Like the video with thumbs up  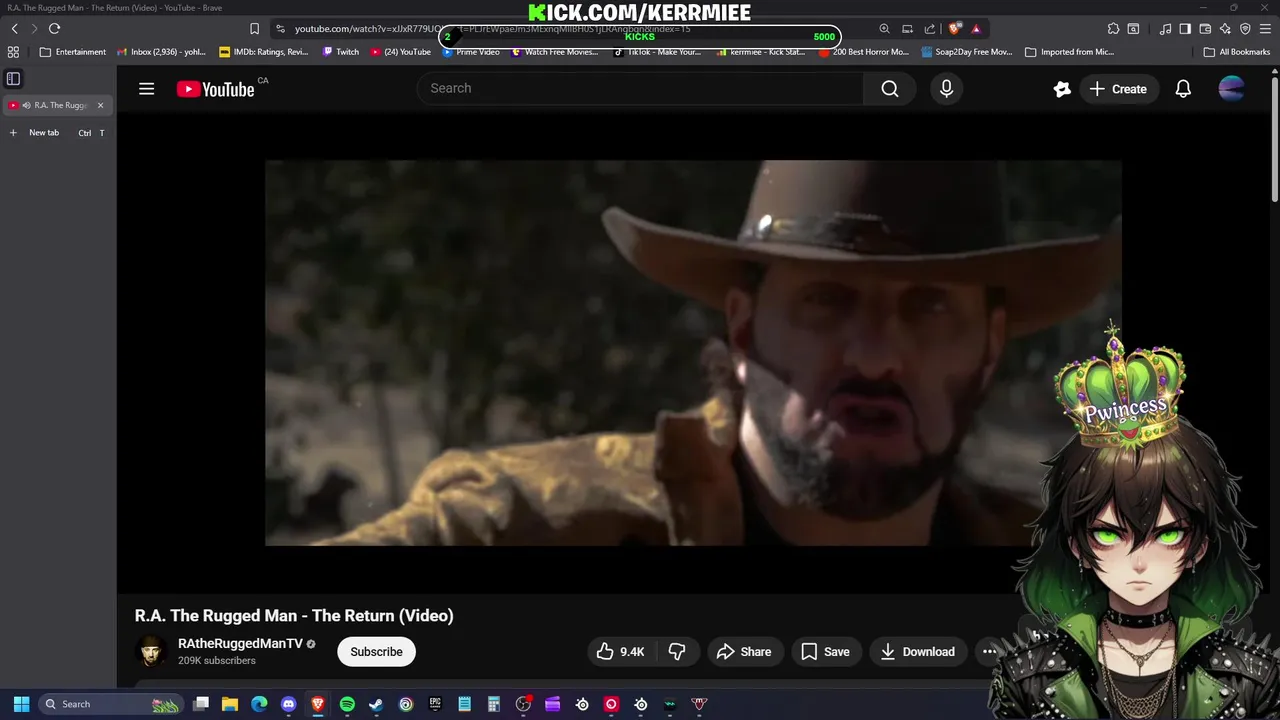[620, 652]
